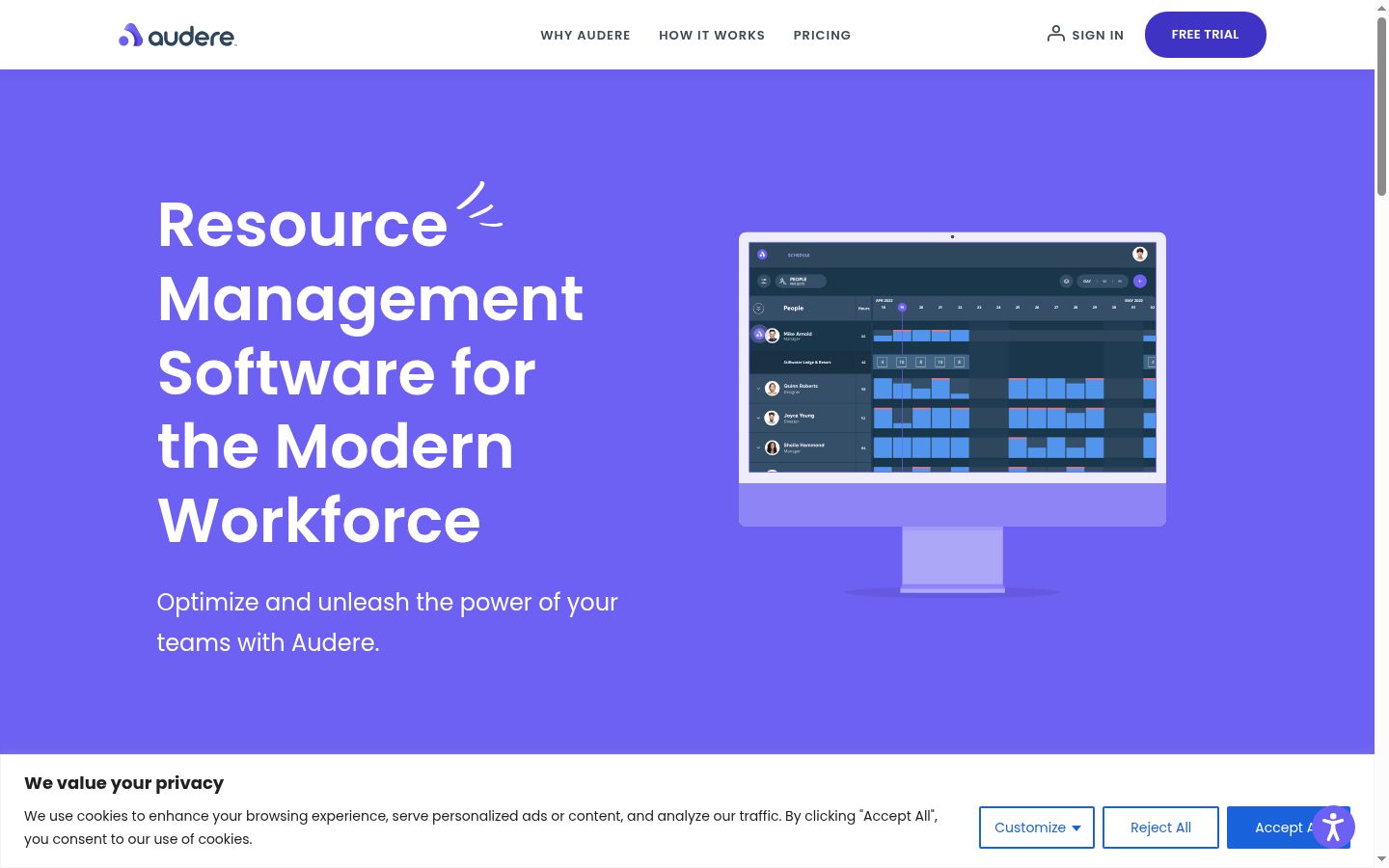
Task: Click the "Optimize and unleash the power" tagline
Action: coord(387,622)
